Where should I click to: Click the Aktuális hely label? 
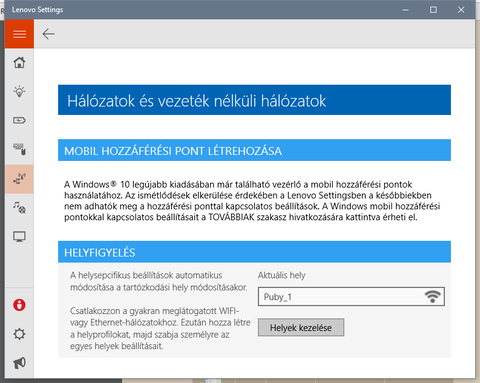[281, 275]
